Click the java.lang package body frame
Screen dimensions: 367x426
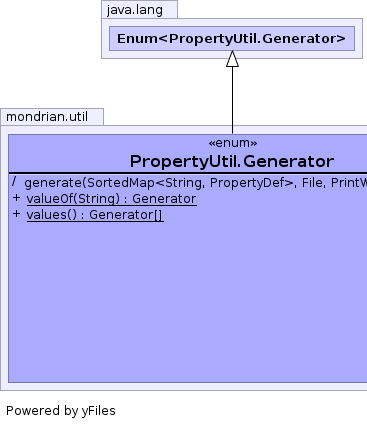232,39
